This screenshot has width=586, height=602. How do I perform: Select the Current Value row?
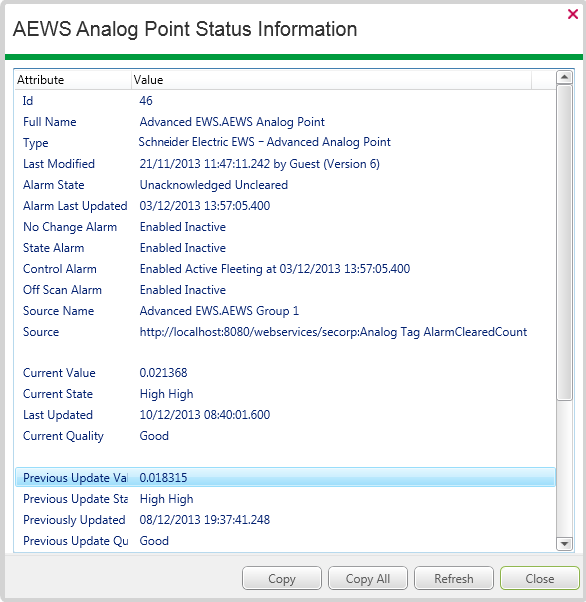pyautogui.click(x=285, y=373)
